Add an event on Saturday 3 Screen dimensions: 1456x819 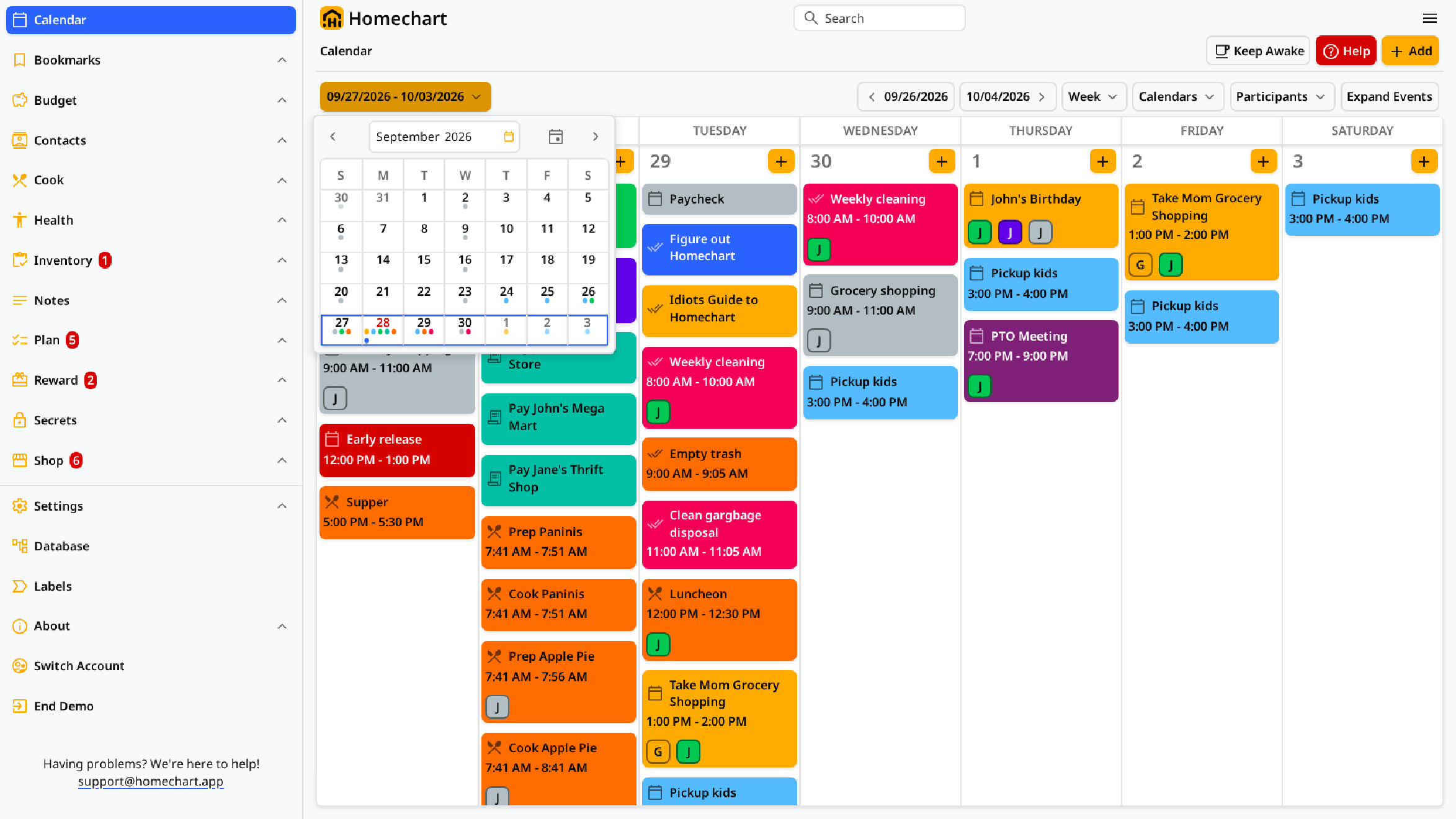tap(1424, 161)
